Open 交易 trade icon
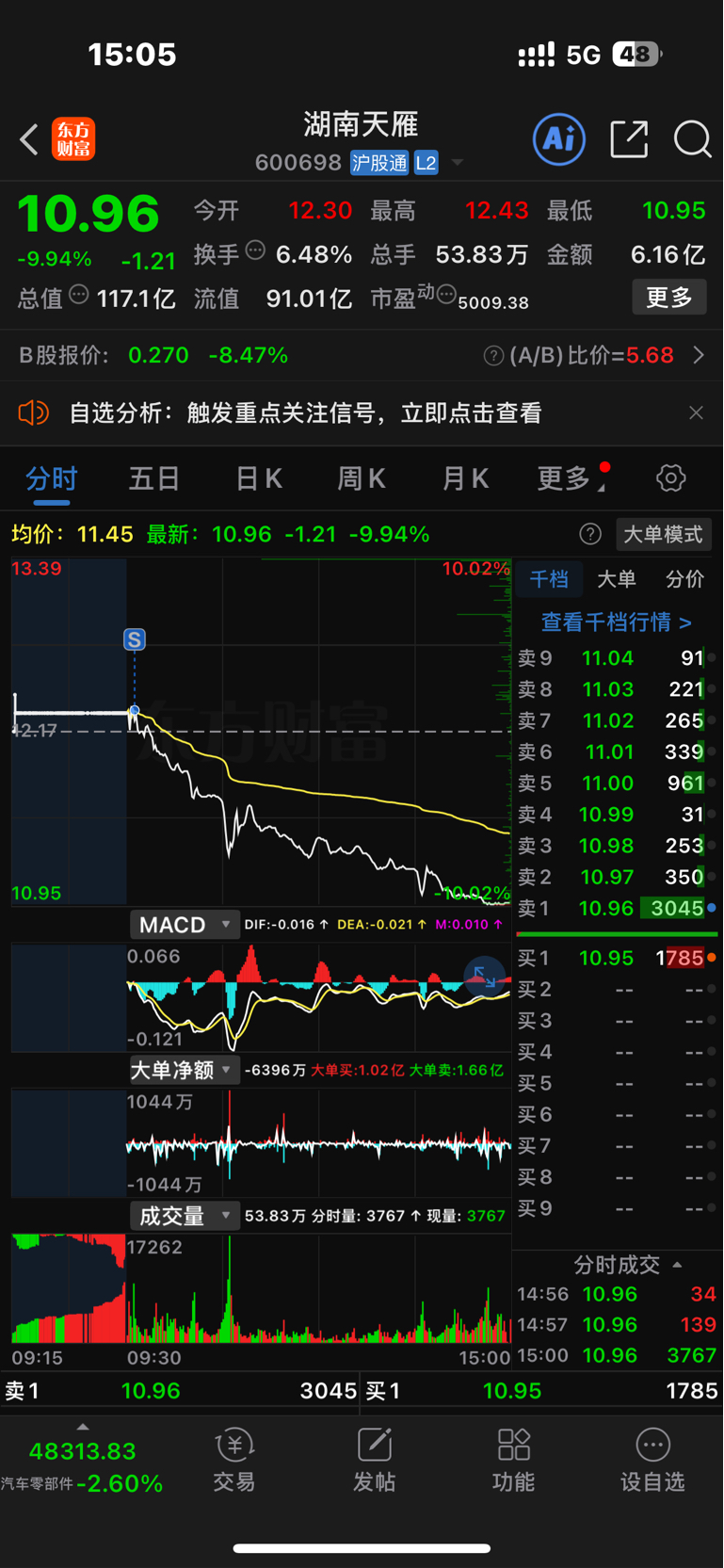This screenshot has width=724, height=1568. click(x=234, y=1460)
